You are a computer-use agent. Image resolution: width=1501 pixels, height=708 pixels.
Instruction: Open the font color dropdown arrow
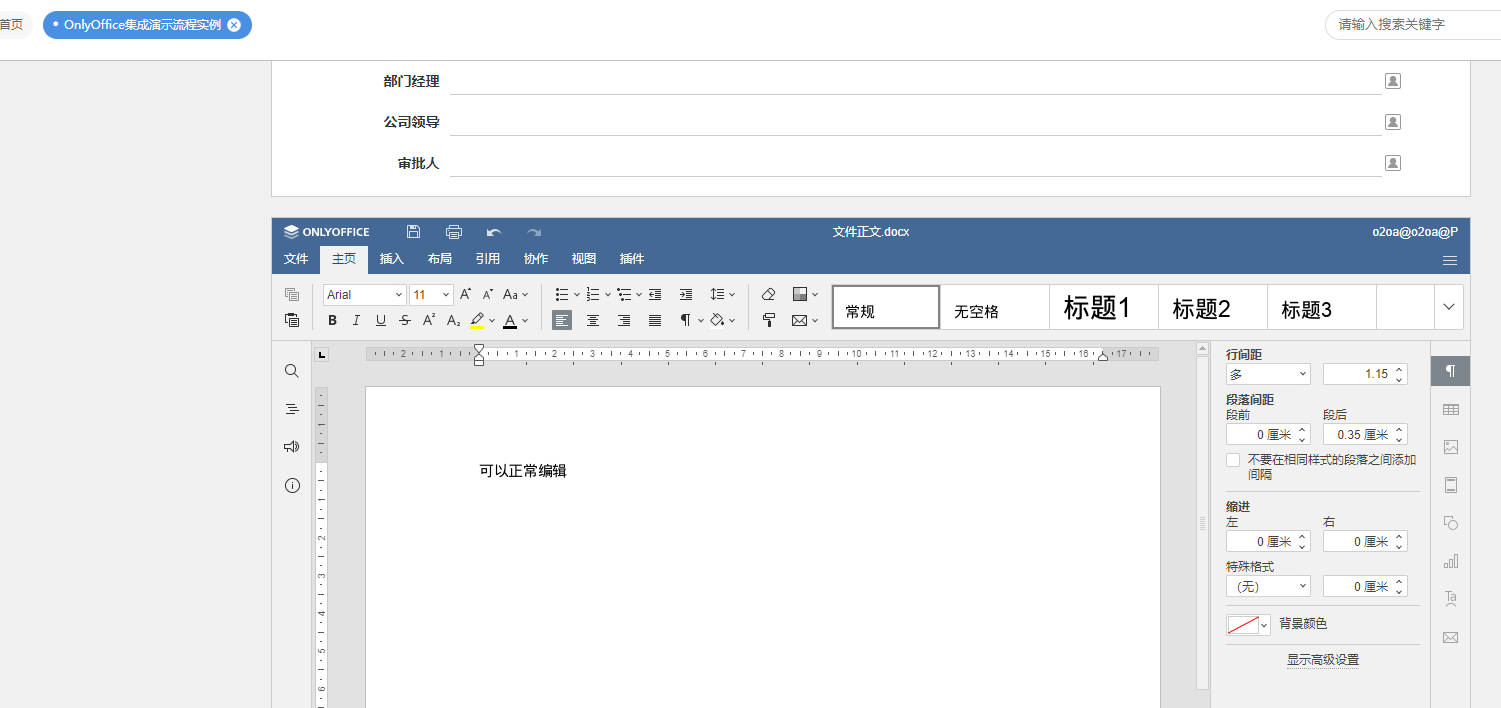(x=525, y=321)
